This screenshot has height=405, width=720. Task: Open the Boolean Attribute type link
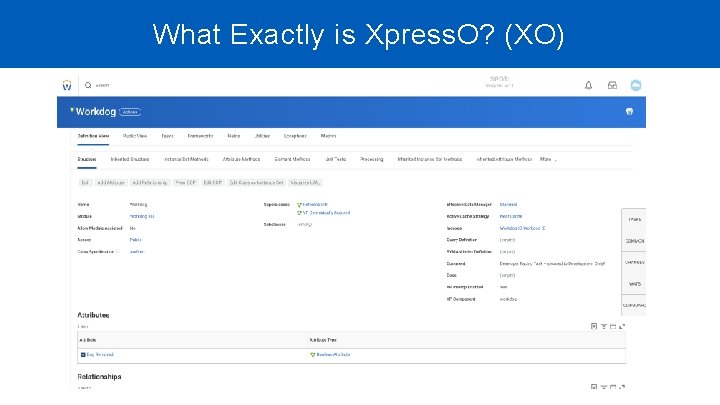click(x=333, y=354)
